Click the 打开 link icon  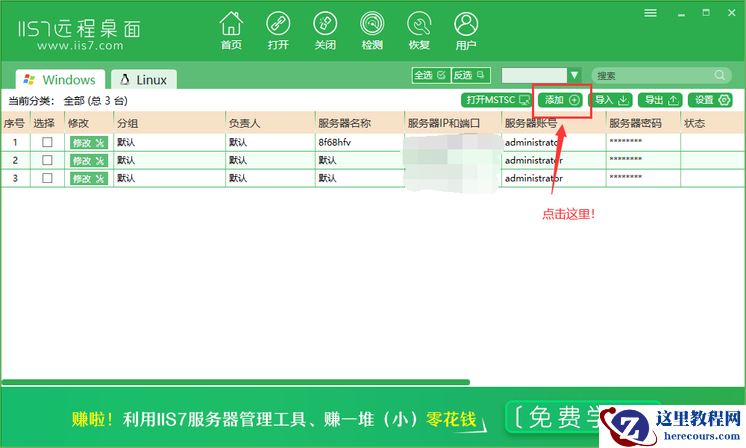point(278,30)
